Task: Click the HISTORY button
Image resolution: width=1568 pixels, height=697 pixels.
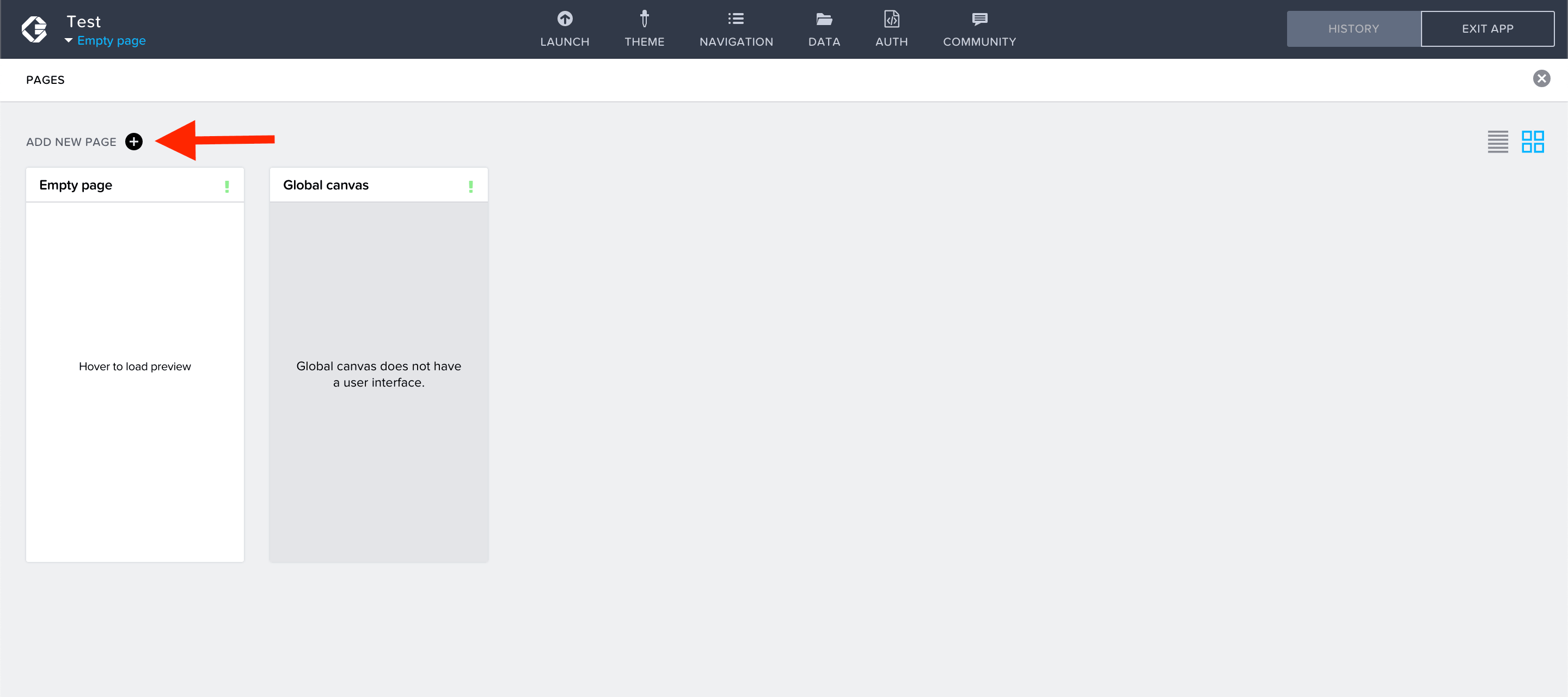Action: (x=1351, y=29)
